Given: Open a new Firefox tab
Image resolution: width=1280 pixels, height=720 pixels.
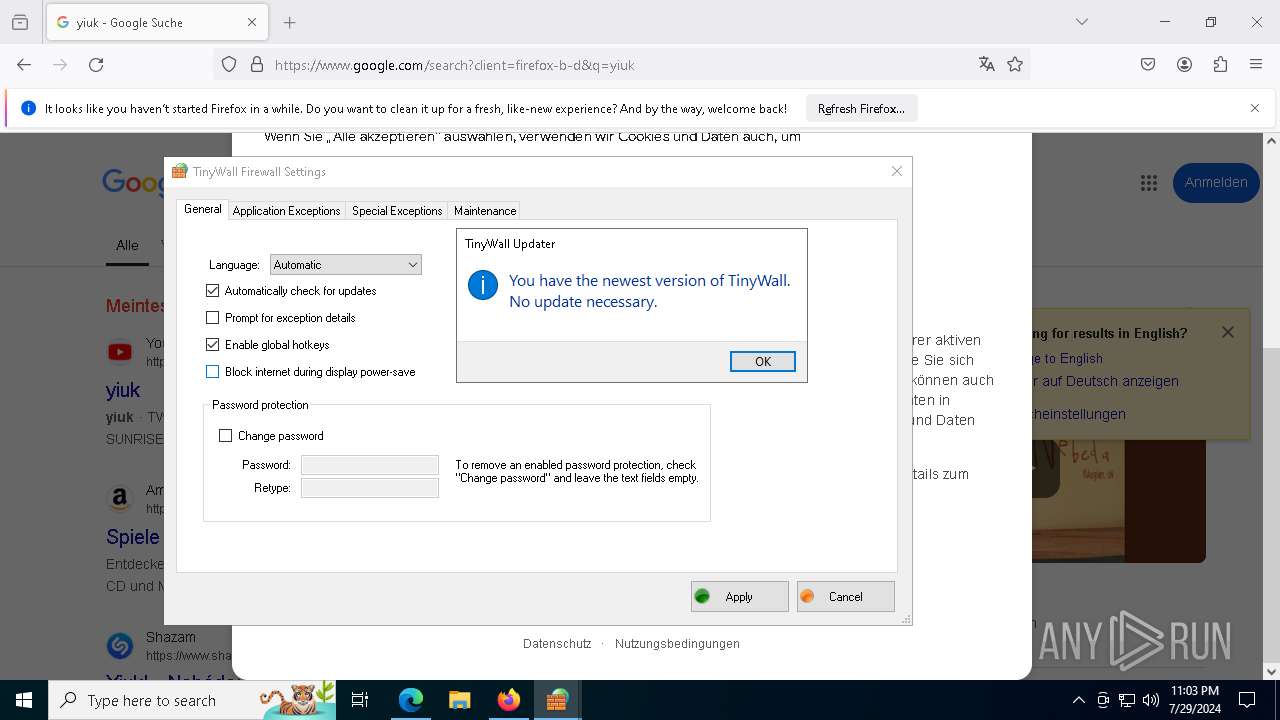Looking at the screenshot, I should (290, 22).
